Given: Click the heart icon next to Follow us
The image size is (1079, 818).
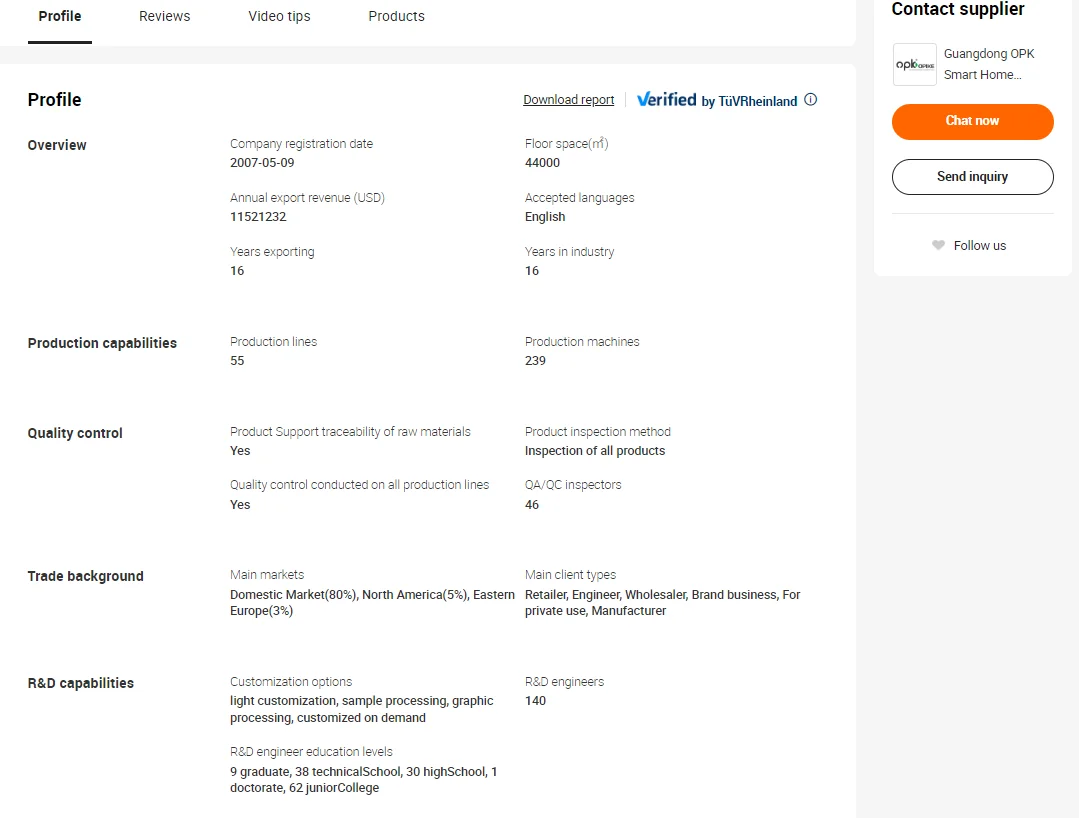Looking at the screenshot, I should click(x=938, y=245).
